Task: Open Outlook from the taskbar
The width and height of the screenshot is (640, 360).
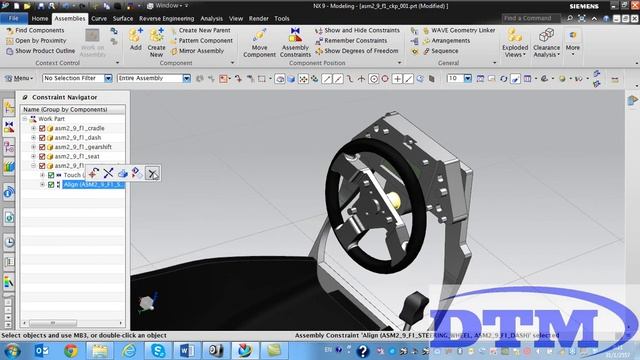Action: click(x=42, y=351)
